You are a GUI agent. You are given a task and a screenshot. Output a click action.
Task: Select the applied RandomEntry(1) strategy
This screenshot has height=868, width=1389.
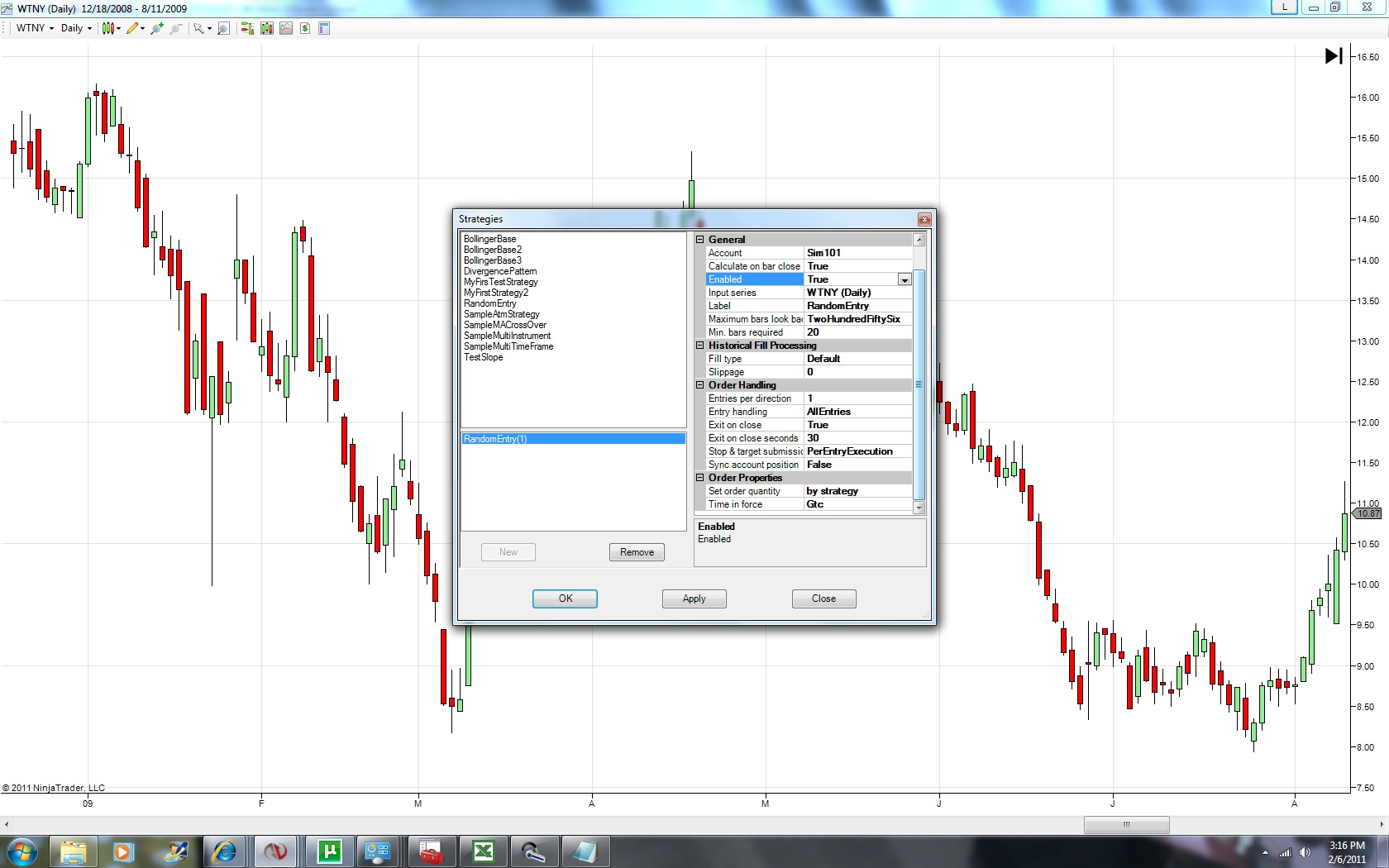click(574, 439)
